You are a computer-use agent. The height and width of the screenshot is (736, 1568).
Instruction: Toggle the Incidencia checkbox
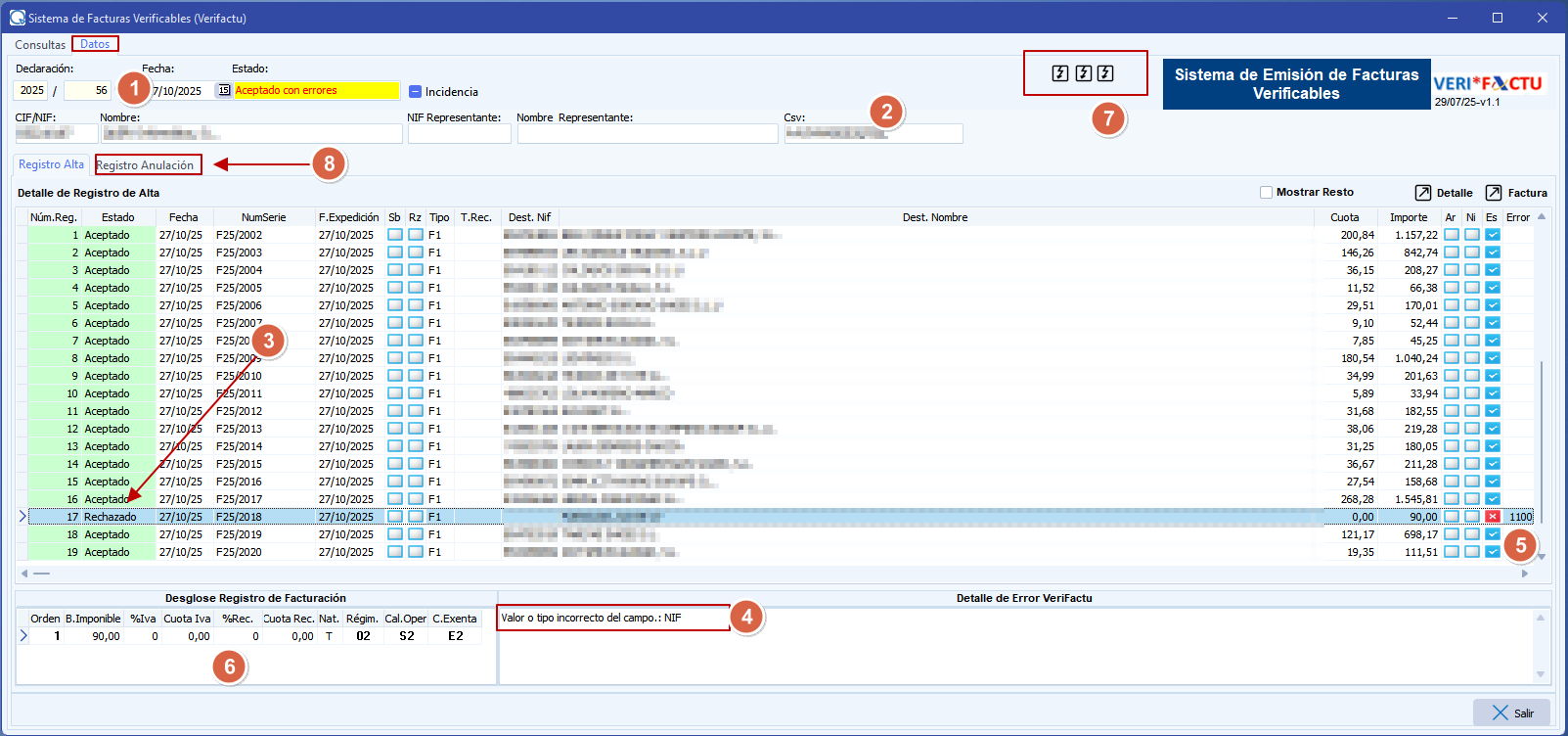415,91
